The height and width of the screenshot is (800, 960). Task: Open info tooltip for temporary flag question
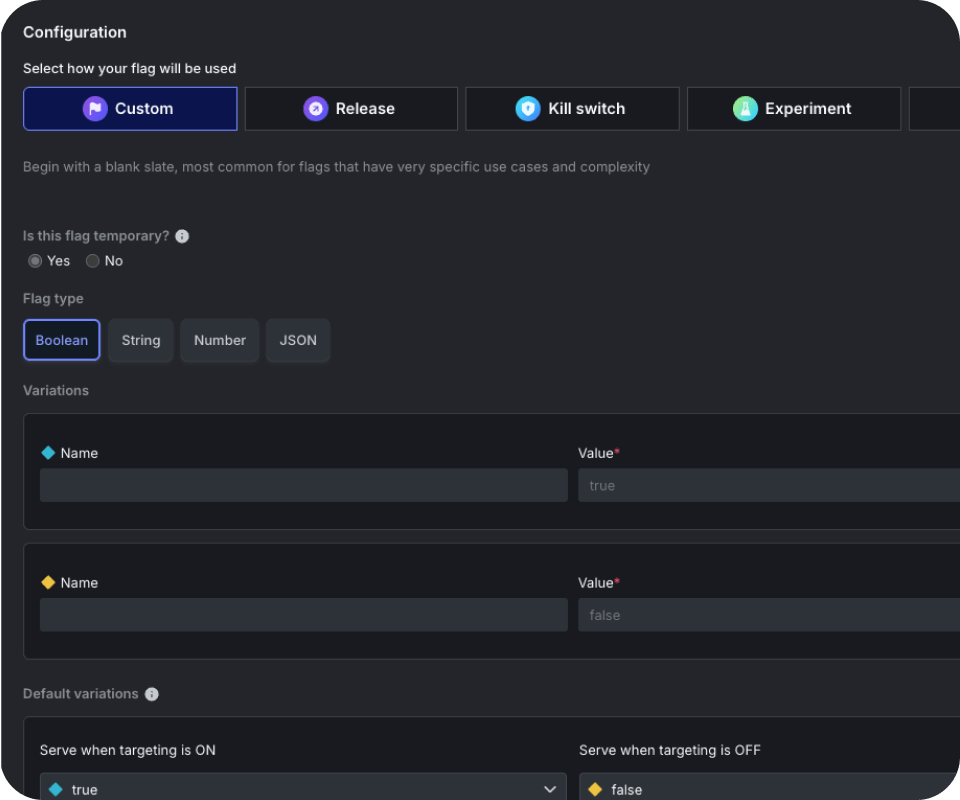182,236
